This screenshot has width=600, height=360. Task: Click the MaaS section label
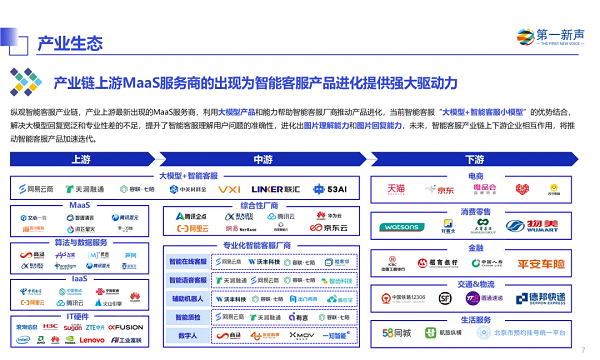click(x=80, y=205)
